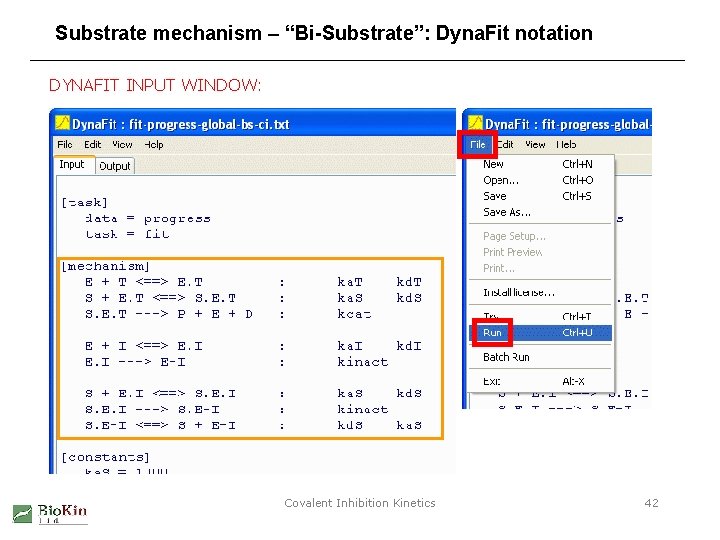Open View menu in right DynaFit window
Screen dimensions: 720x540
535,145
